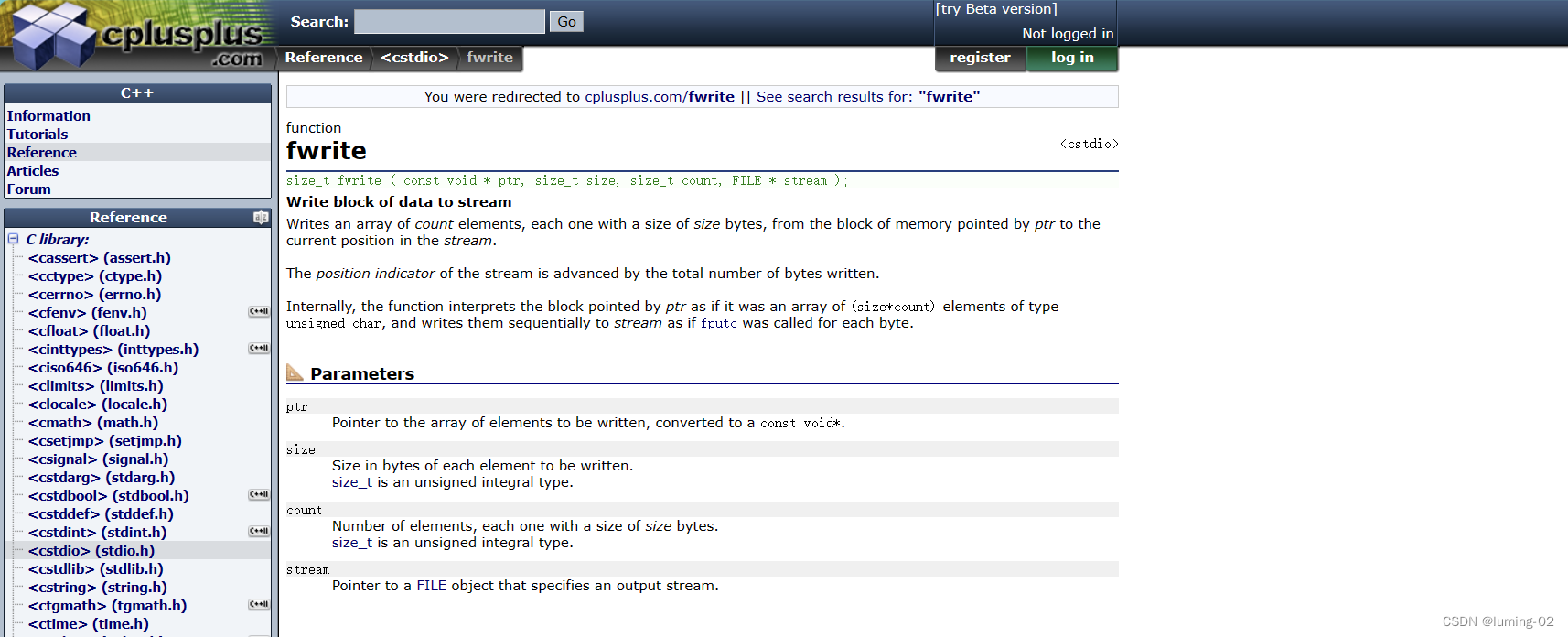The width and height of the screenshot is (1568, 637).
Task: Open <csetjmp> (setjmp.h) in tree
Action: [x=105, y=441]
